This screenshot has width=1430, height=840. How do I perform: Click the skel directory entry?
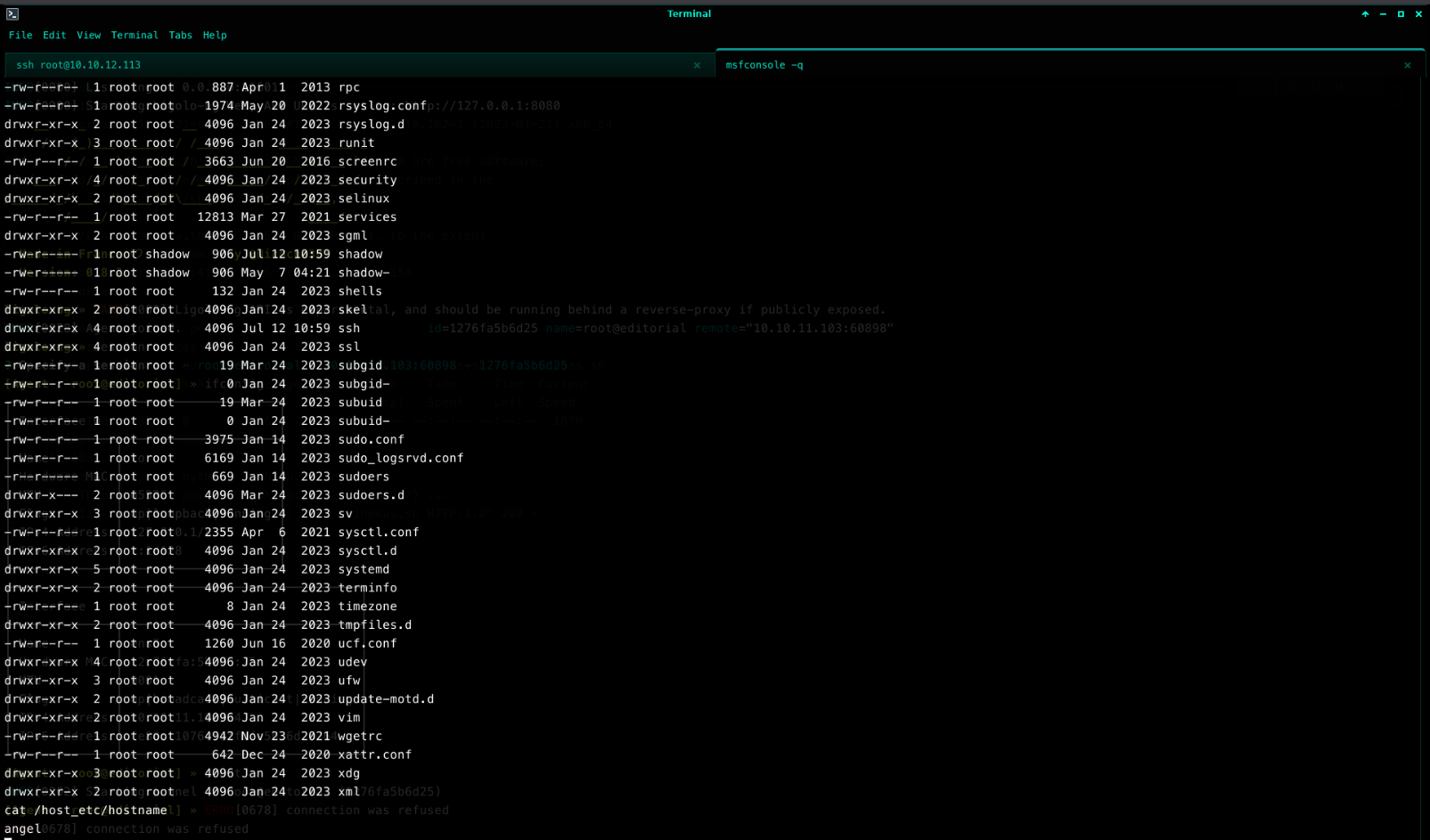[353, 310]
